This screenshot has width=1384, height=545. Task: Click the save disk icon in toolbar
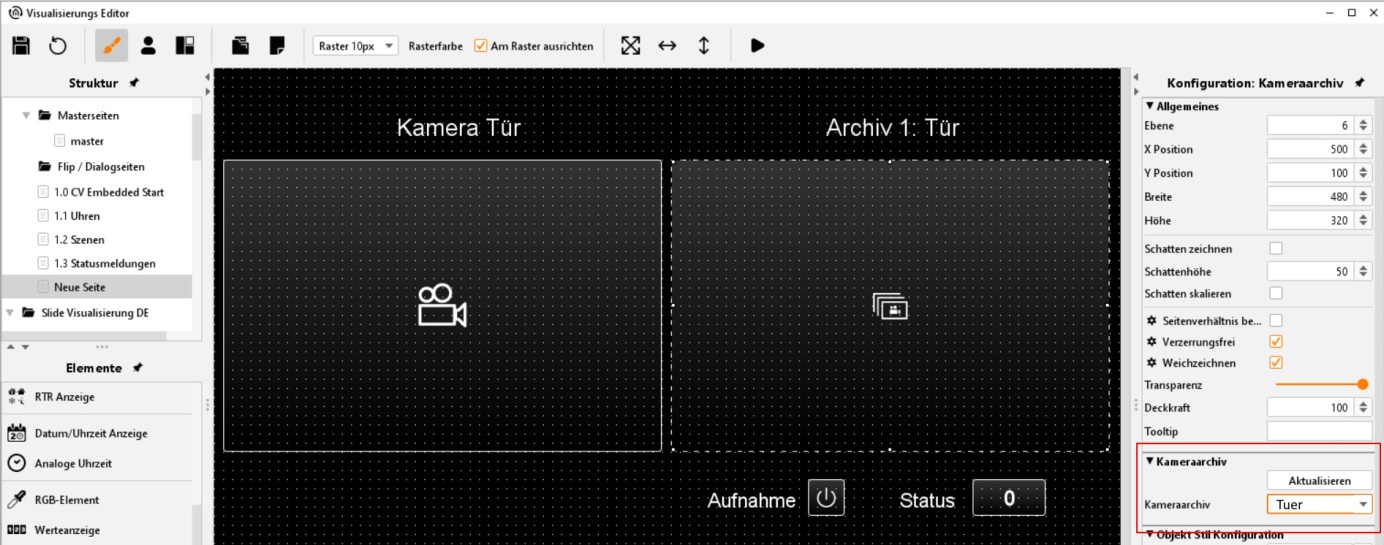point(21,46)
